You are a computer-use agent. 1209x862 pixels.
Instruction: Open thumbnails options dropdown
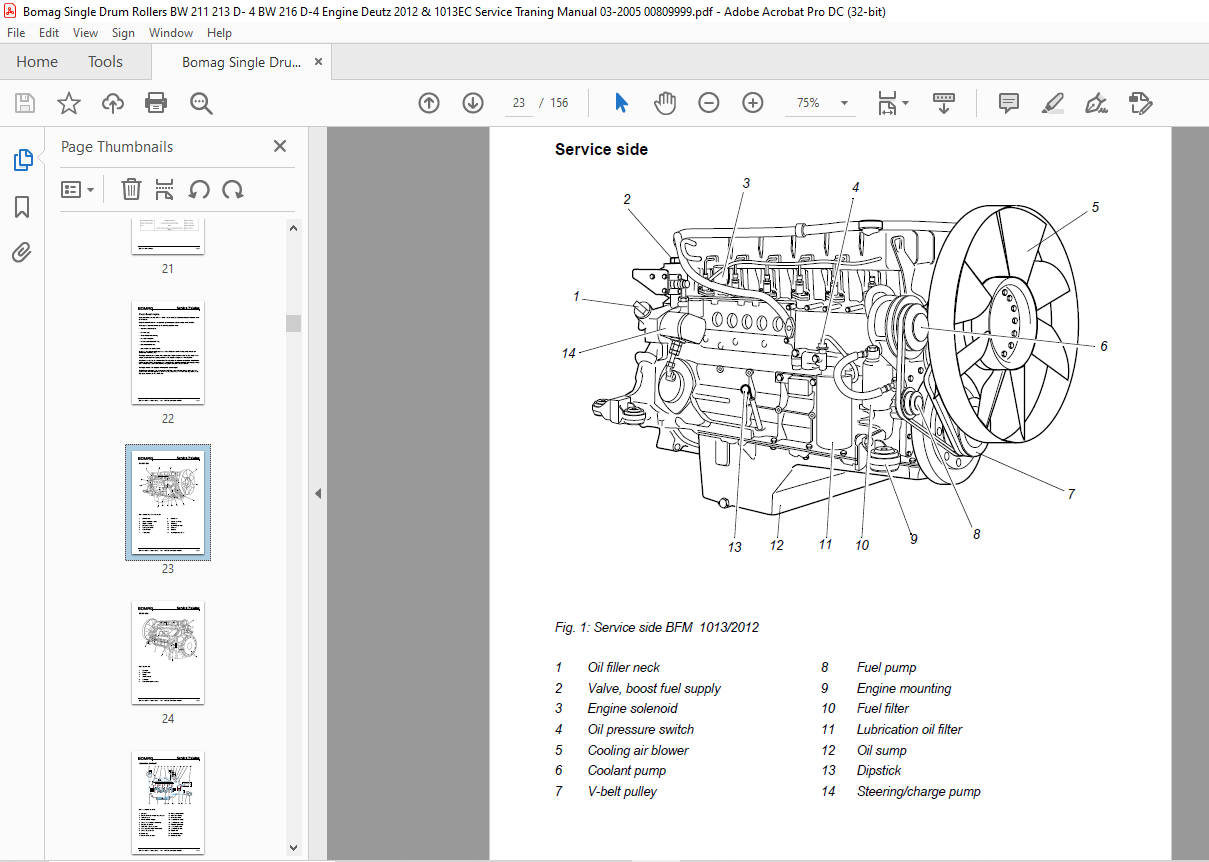[x=78, y=189]
